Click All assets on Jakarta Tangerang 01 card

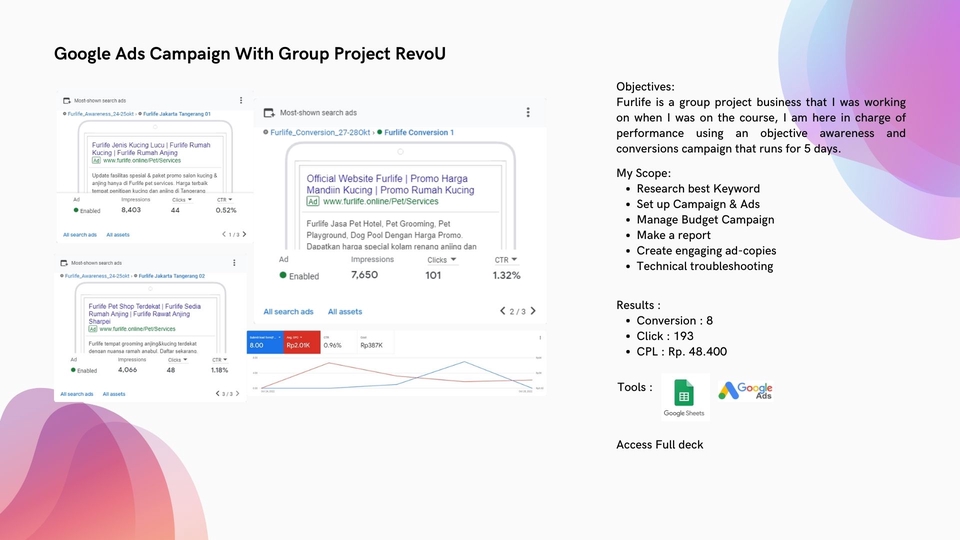pyautogui.click(x=118, y=234)
